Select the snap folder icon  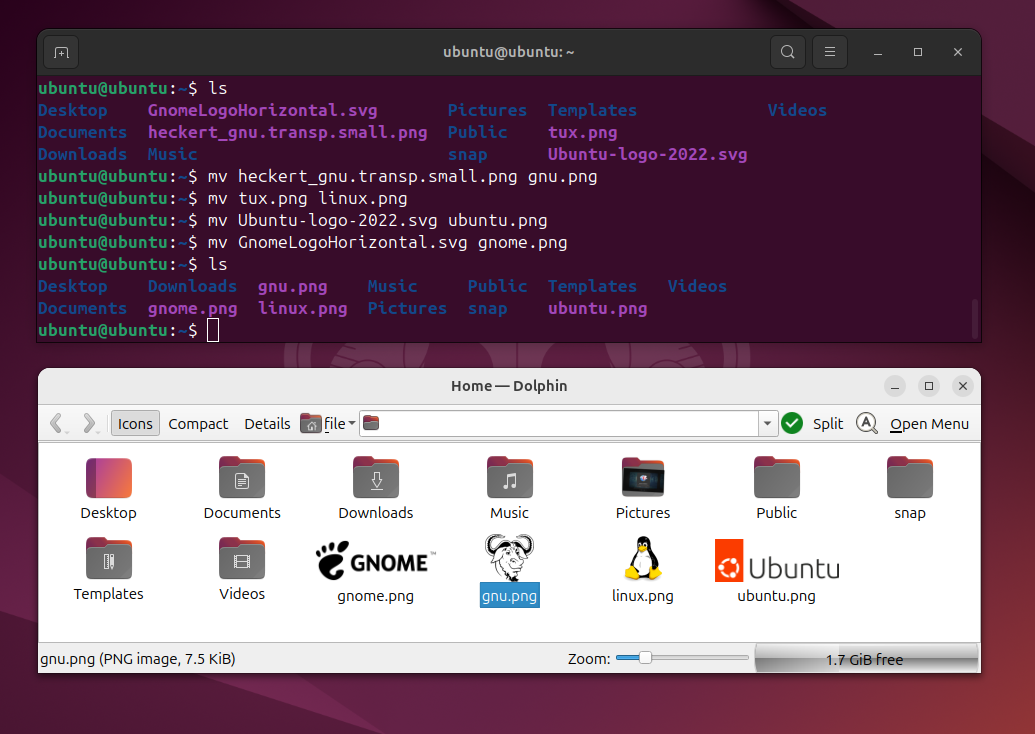910,478
